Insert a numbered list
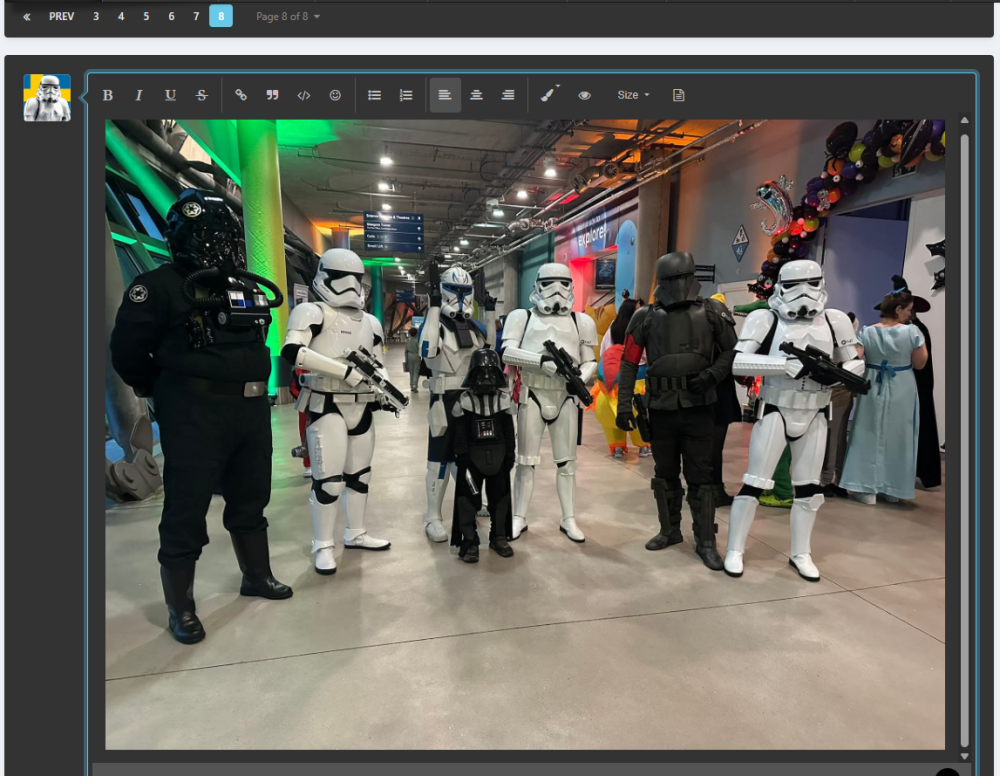 406,95
